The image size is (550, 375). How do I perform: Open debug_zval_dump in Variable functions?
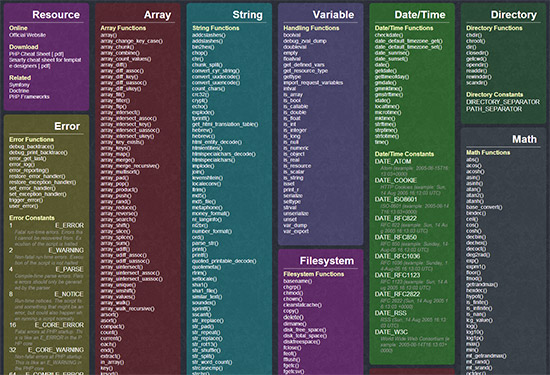click(x=305, y=41)
